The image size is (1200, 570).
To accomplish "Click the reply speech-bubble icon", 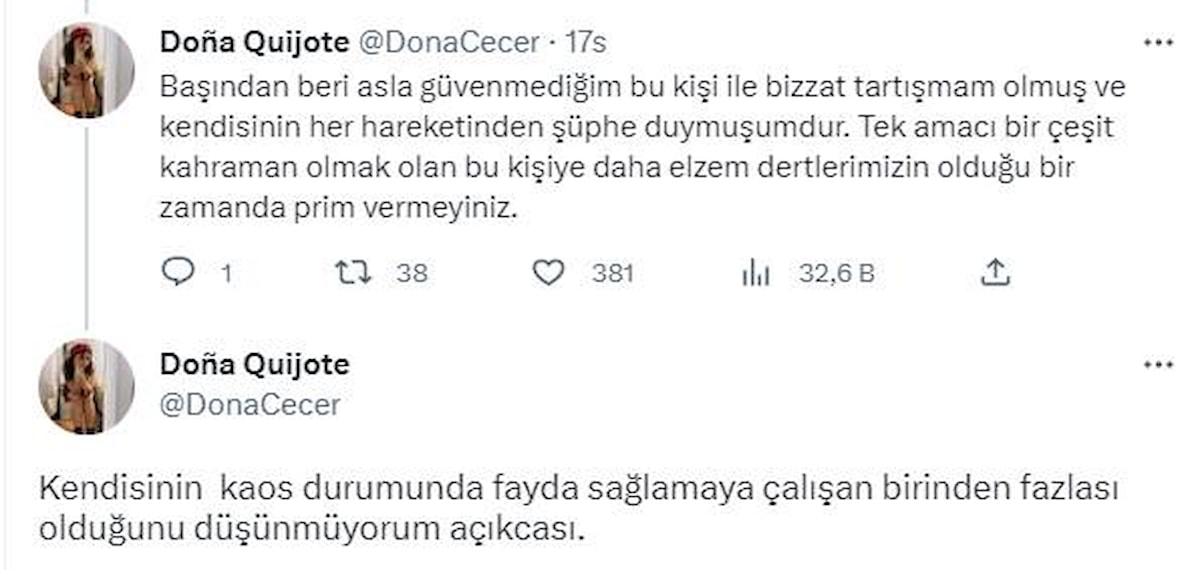I will point(176,272).
